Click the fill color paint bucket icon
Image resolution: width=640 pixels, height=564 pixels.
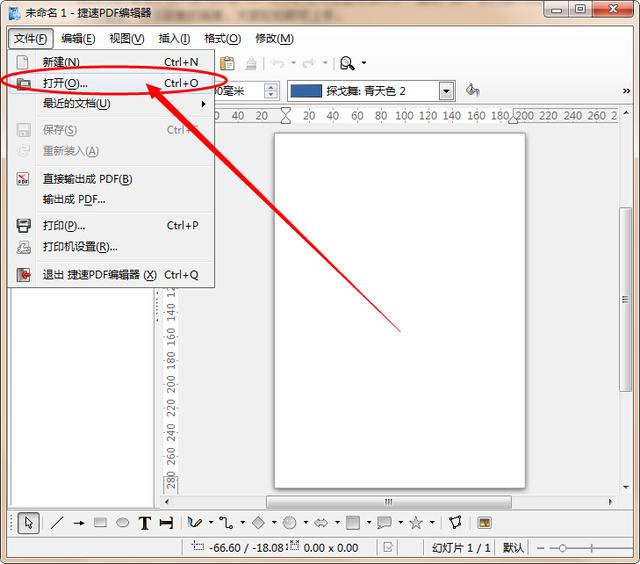[x=473, y=90]
